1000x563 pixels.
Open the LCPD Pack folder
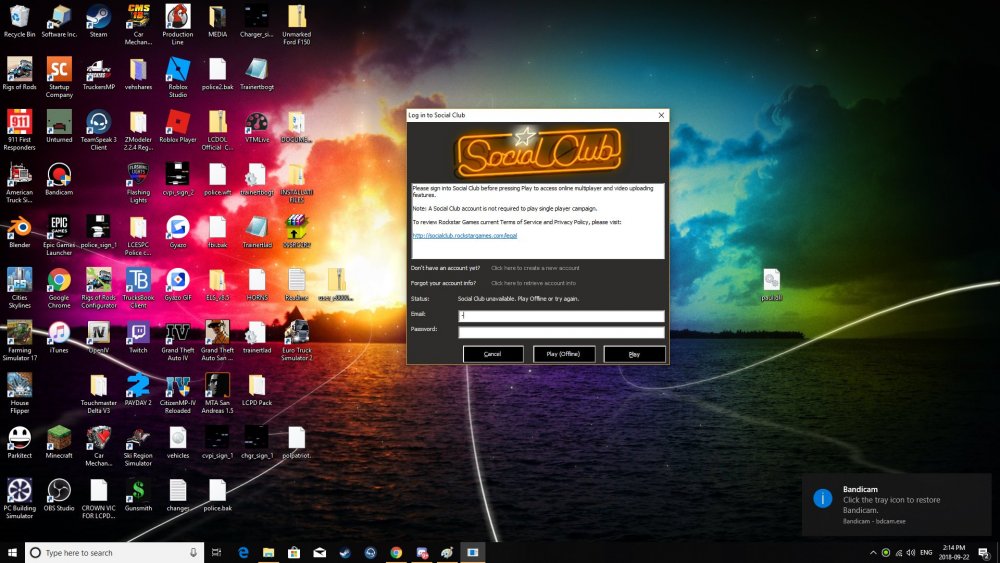[256, 390]
